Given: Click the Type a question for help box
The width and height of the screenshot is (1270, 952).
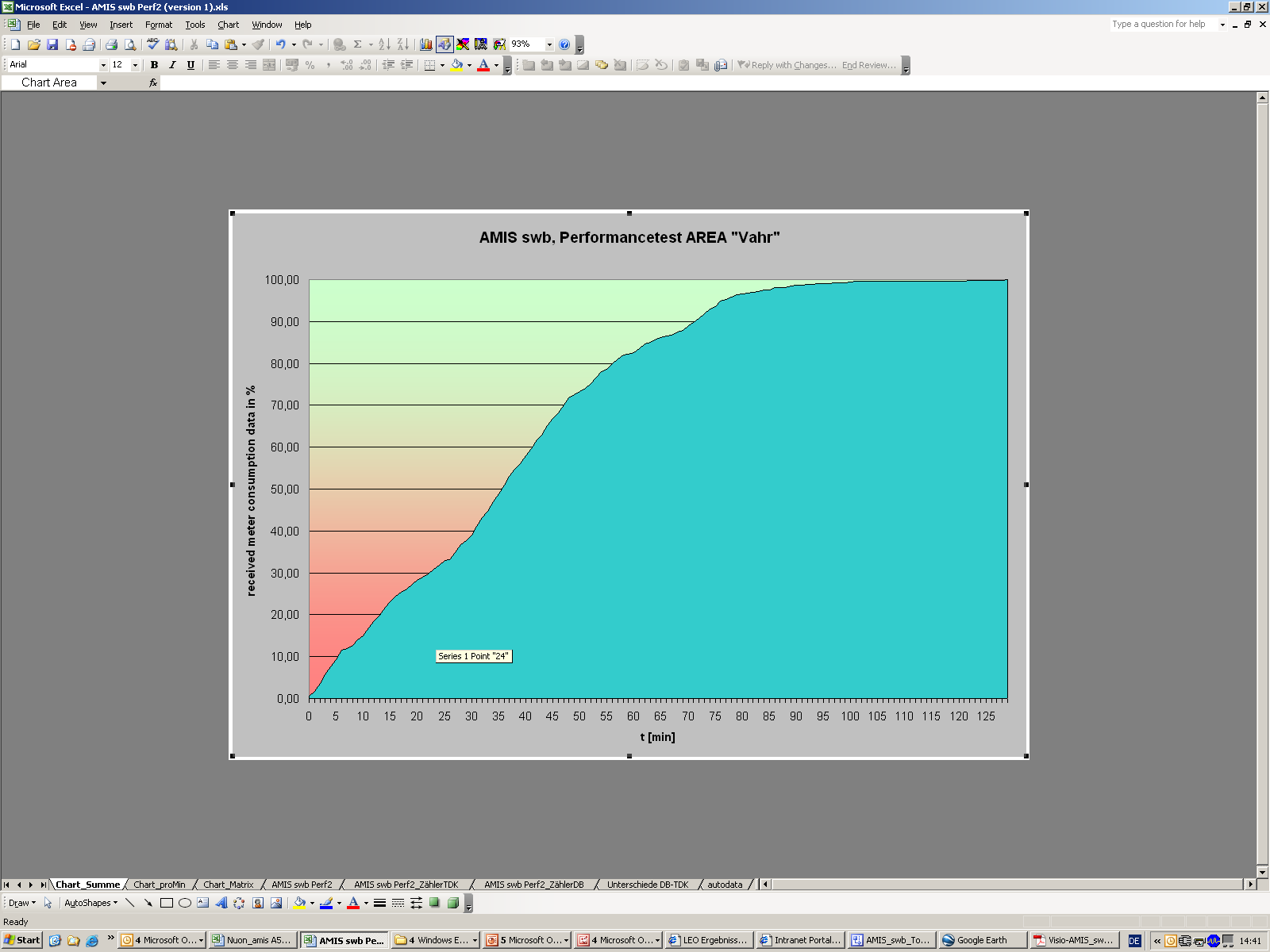Looking at the screenshot, I should [1164, 25].
